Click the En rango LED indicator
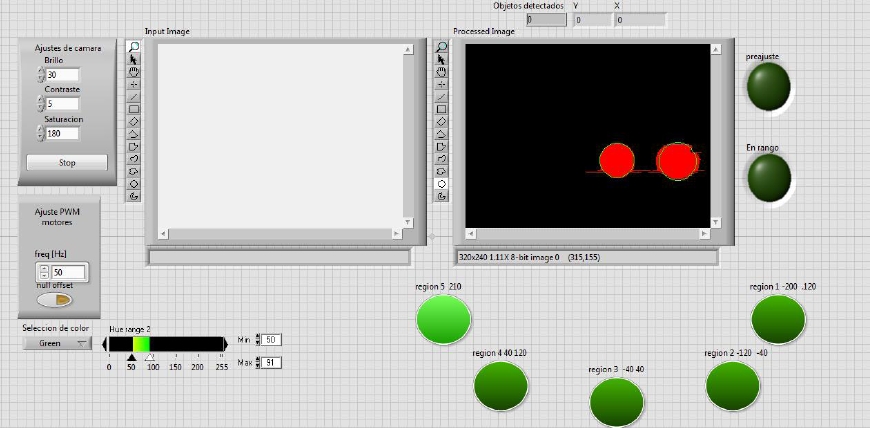The height and width of the screenshot is (428, 870). pos(768,177)
